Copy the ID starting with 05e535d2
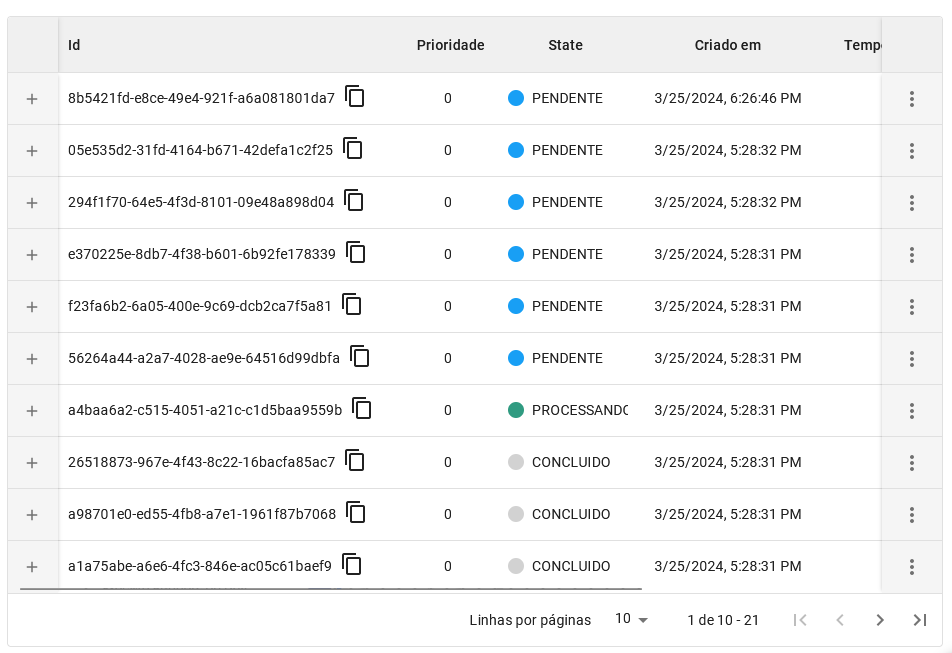The width and height of the screenshot is (952, 653). [x=353, y=149]
